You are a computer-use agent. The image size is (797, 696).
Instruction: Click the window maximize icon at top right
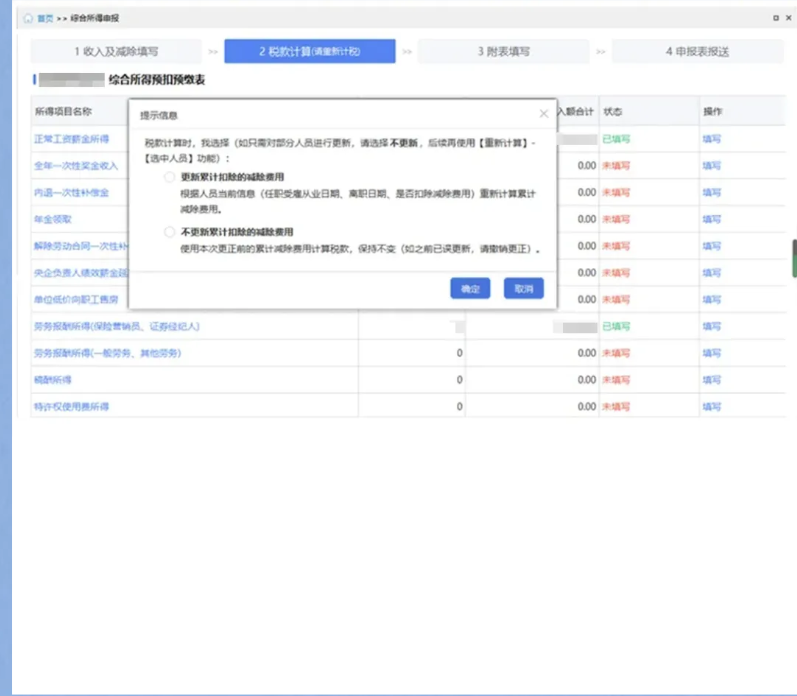pos(776,18)
